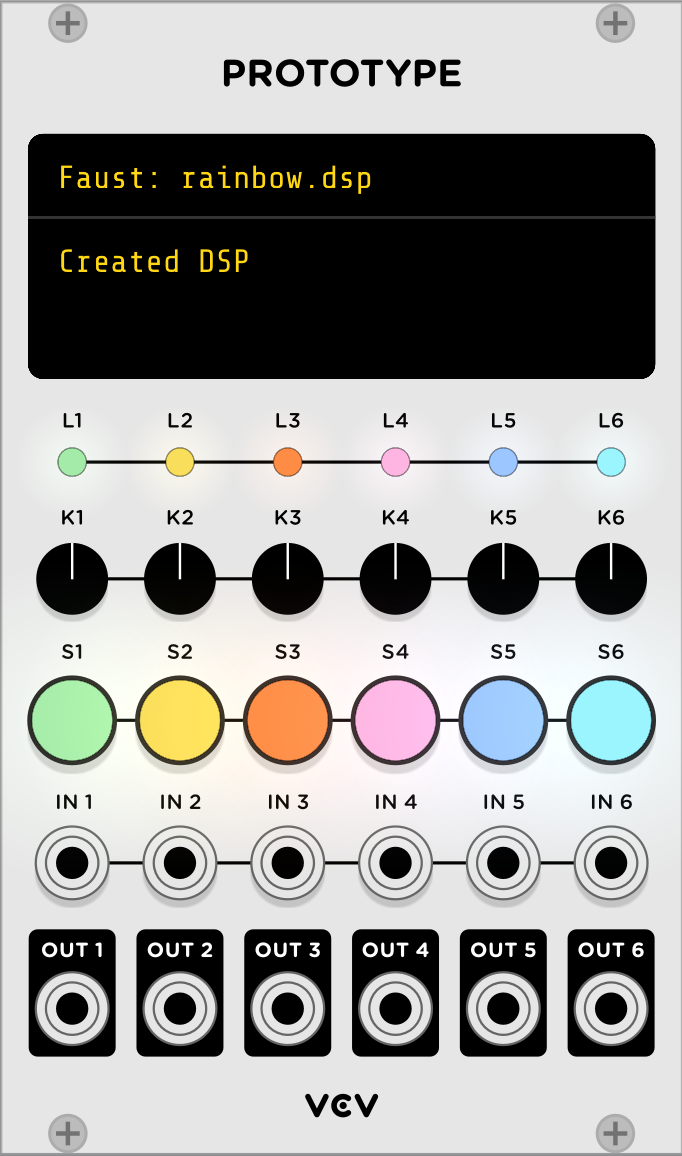This screenshot has width=682, height=1156.
Task: Click the VCV logo at the bottom
Action: [x=341, y=1105]
